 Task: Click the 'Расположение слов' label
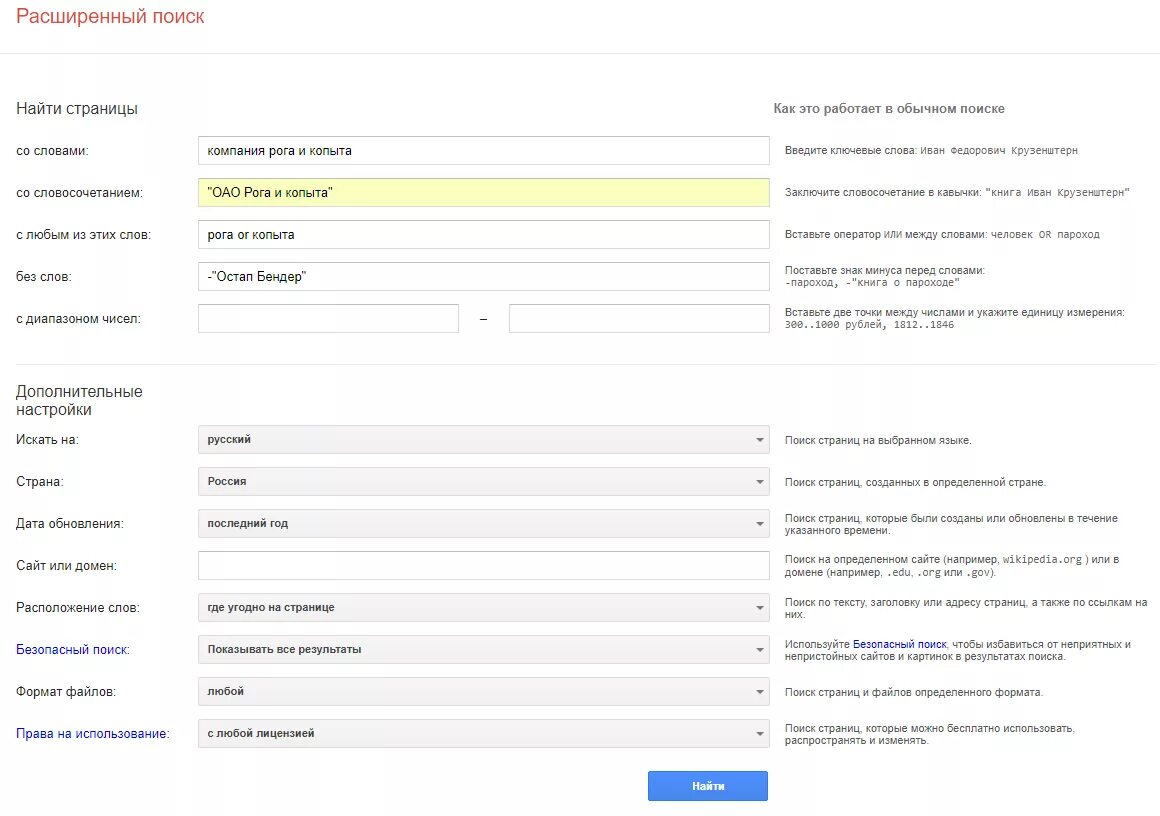78,607
